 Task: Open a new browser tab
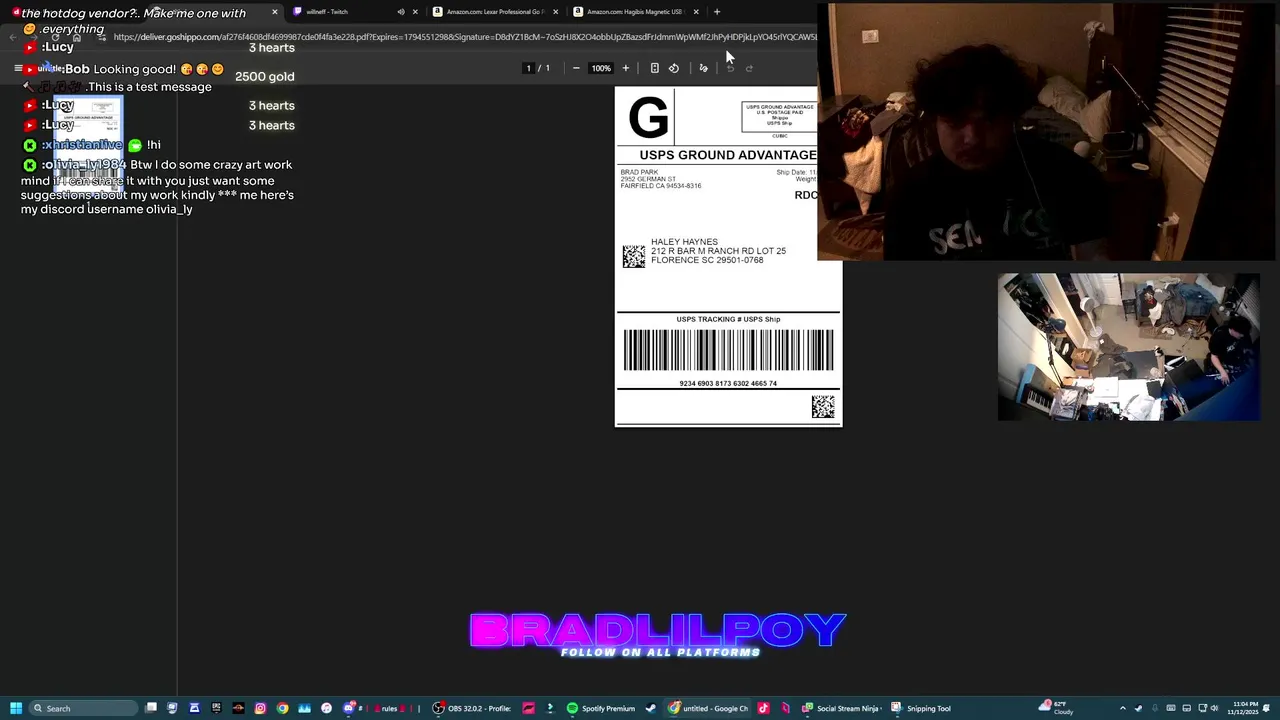pyautogui.click(x=717, y=12)
